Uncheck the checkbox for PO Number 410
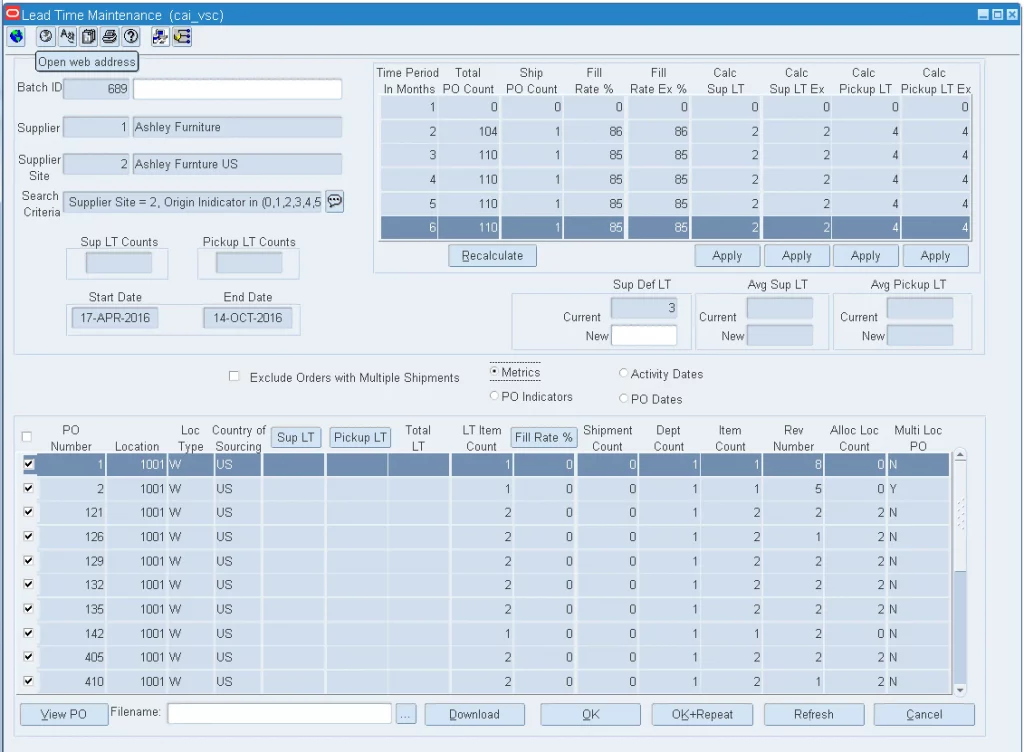 pyautogui.click(x=28, y=681)
